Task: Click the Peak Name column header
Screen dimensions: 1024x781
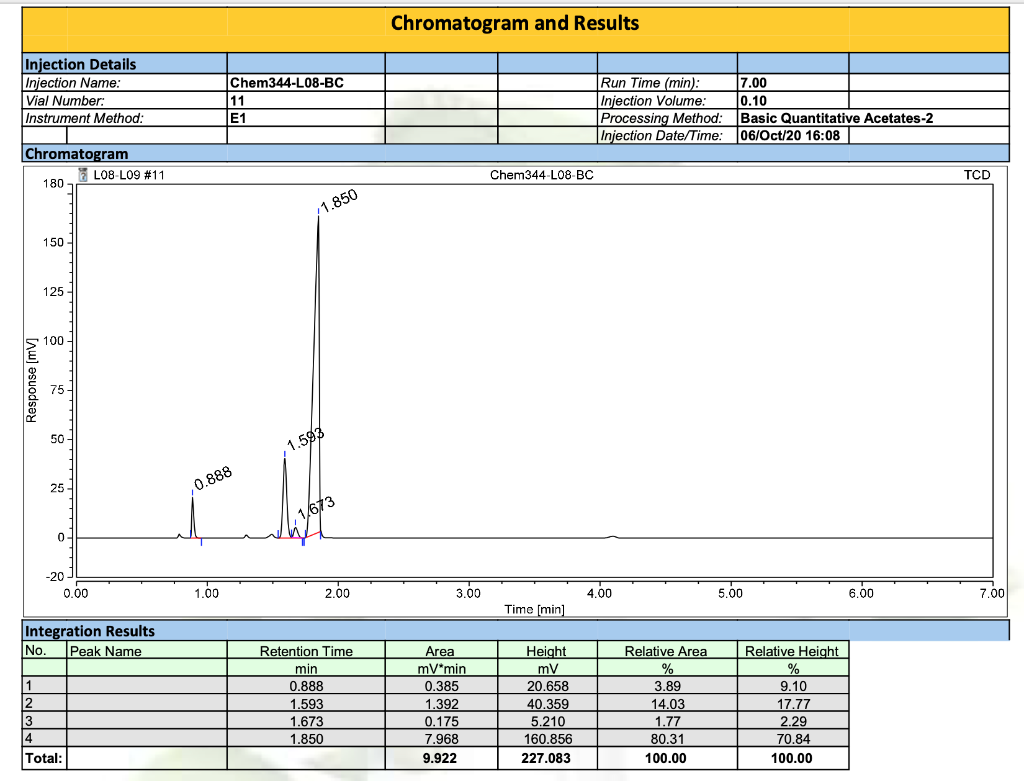Action: (106, 651)
